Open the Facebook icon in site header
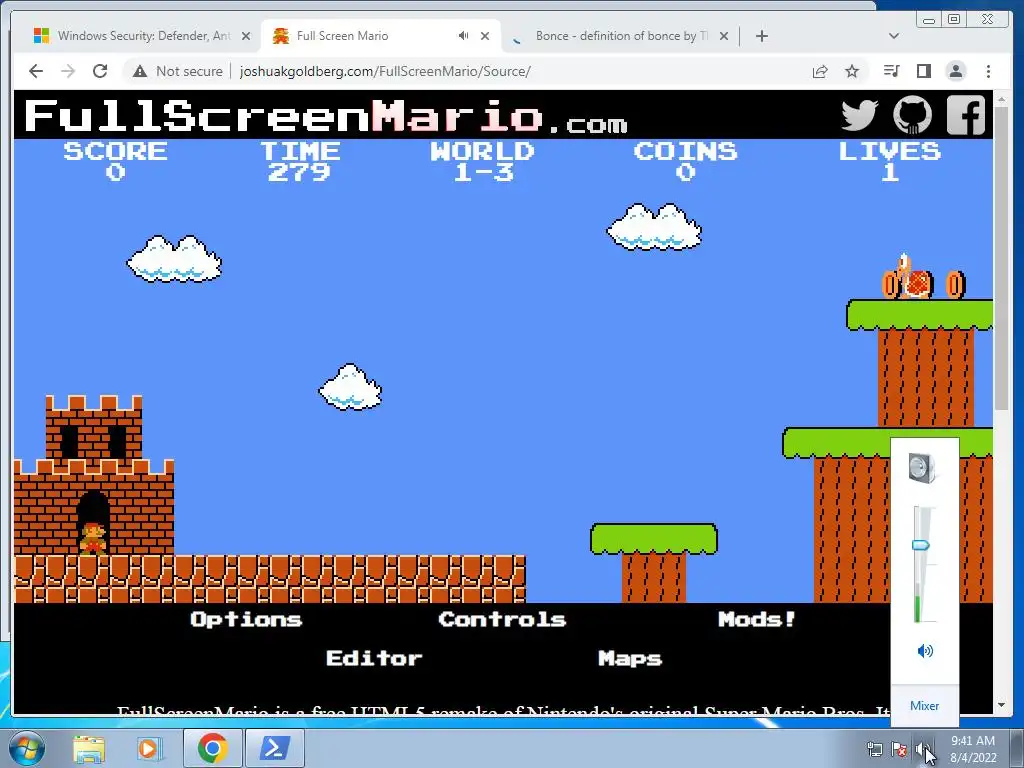The image size is (1024, 768). pyautogui.click(x=966, y=115)
